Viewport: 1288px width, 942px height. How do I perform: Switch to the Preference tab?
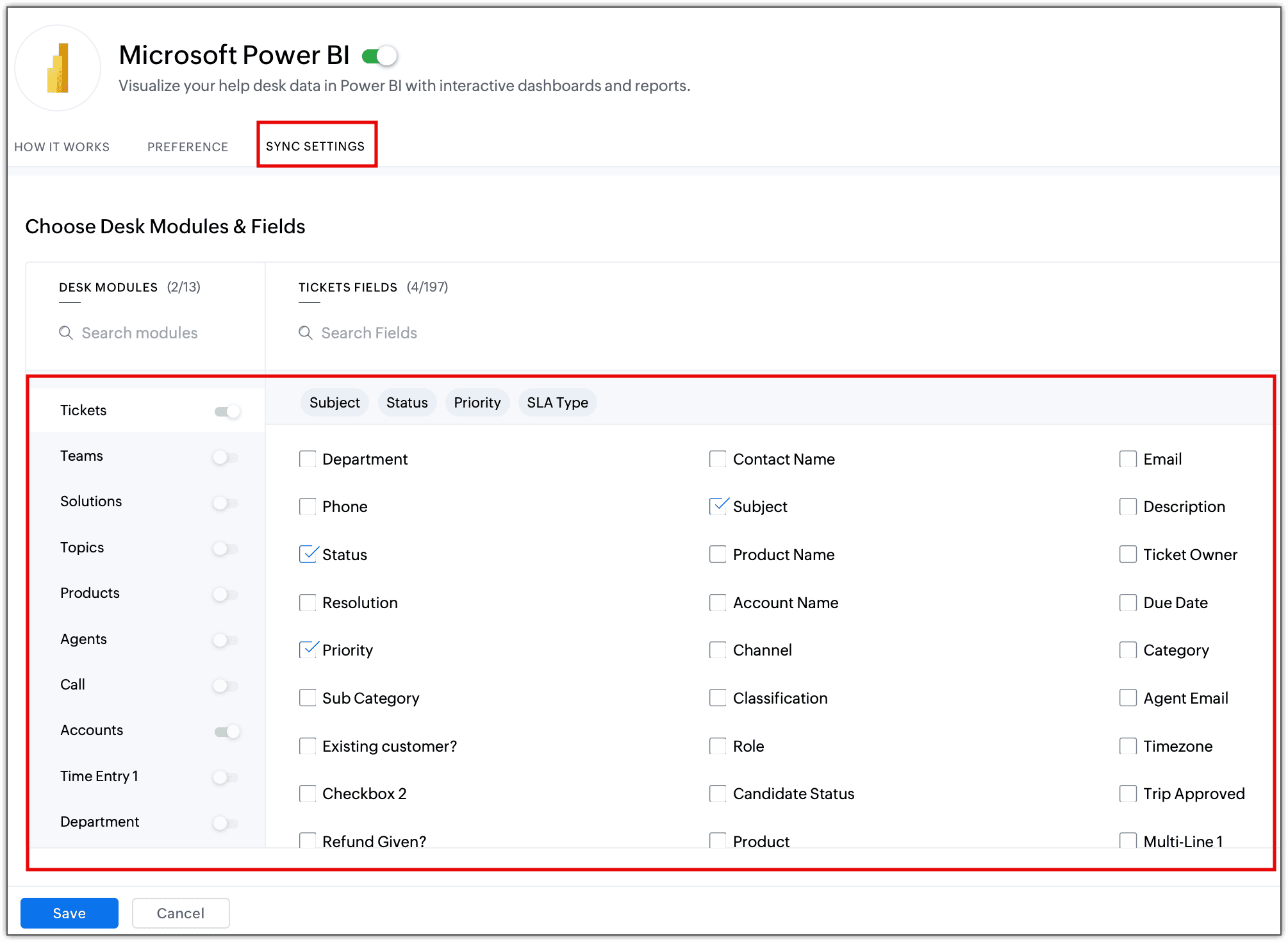click(188, 147)
